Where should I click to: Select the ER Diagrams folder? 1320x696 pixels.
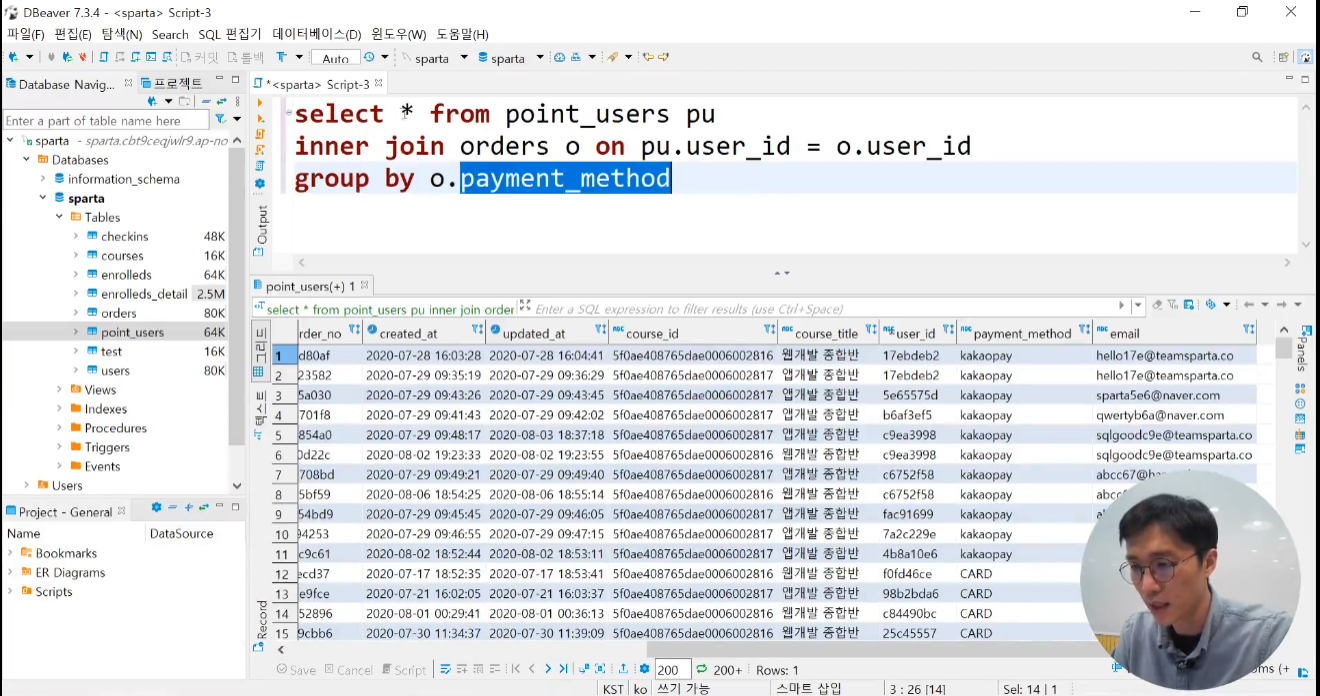tap(70, 573)
